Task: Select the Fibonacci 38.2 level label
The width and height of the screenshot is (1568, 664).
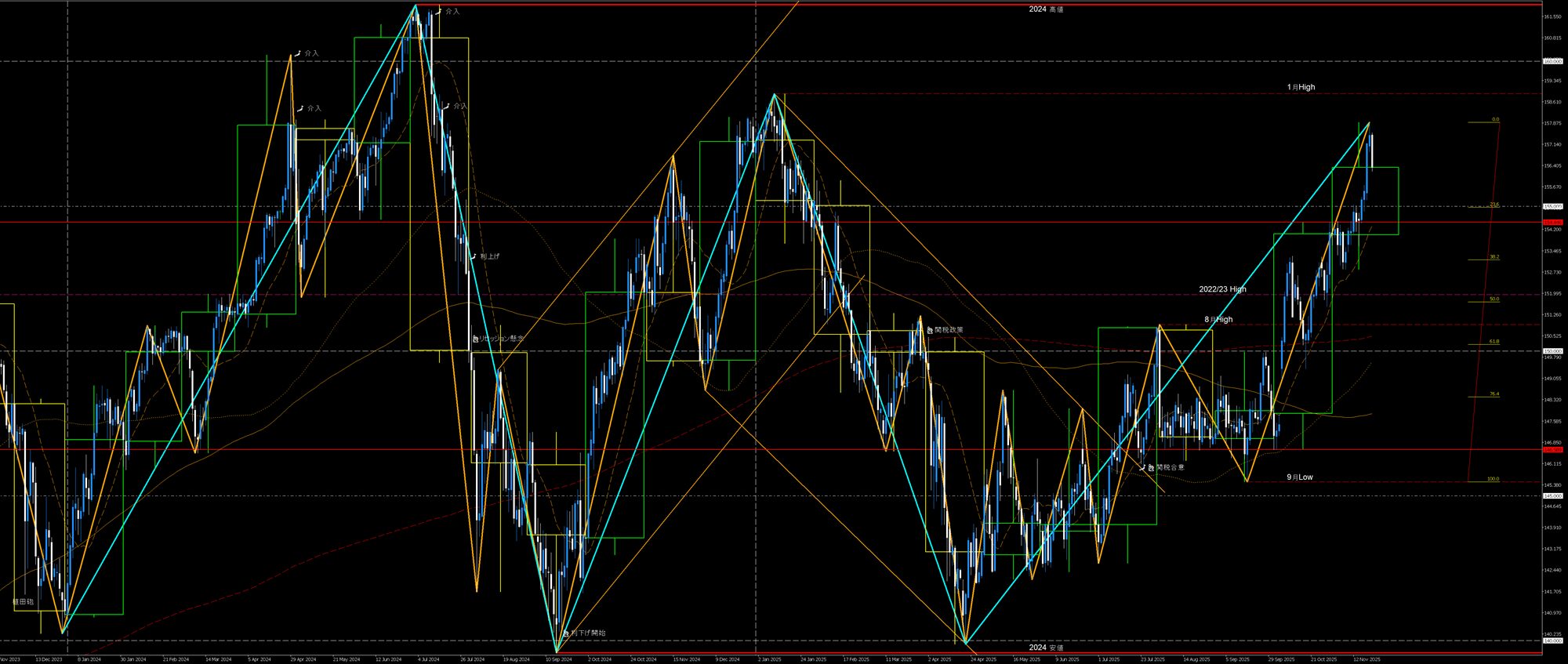Action: coord(1494,256)
